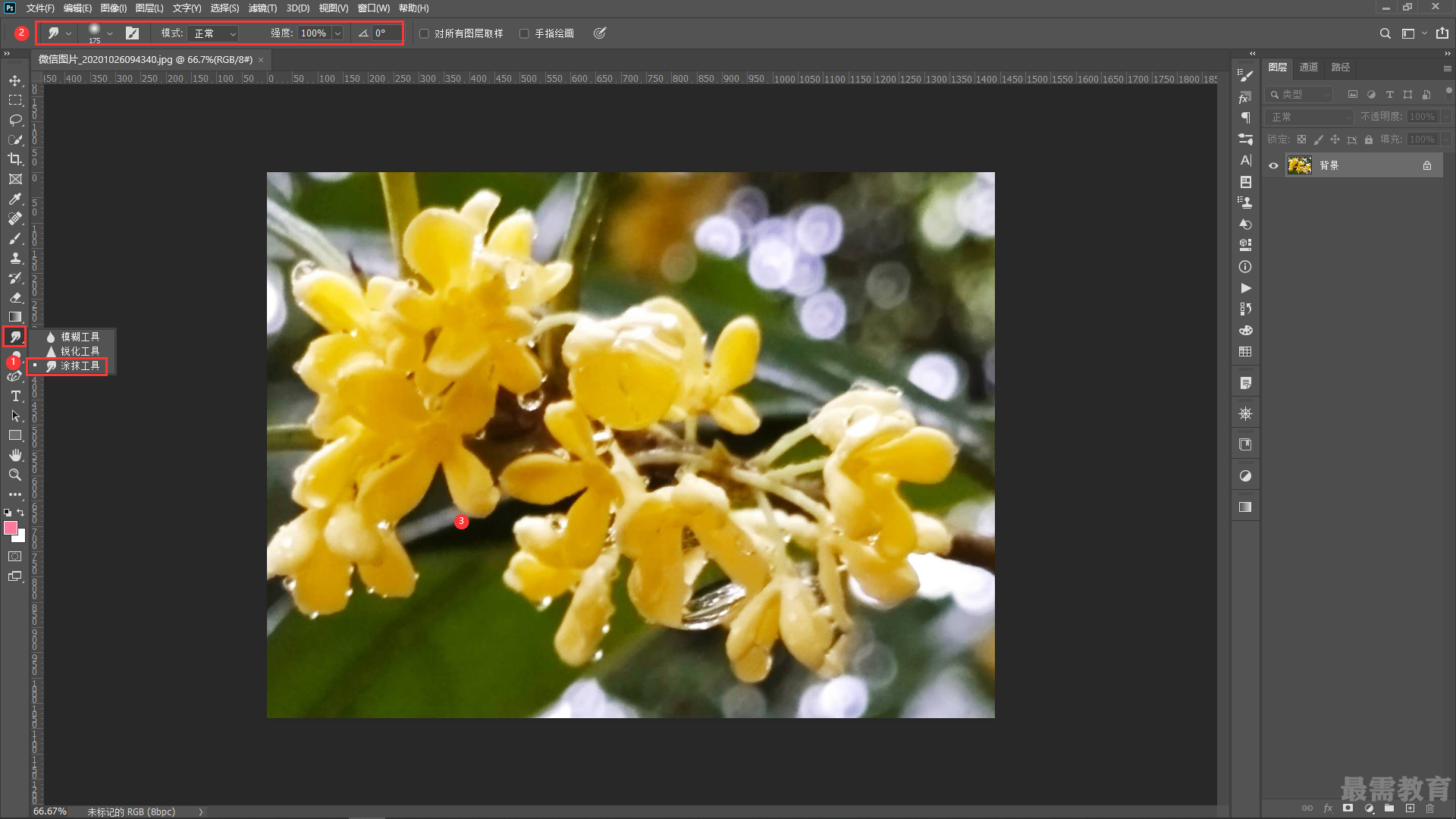Change the screen mode icon

(15, 576)
